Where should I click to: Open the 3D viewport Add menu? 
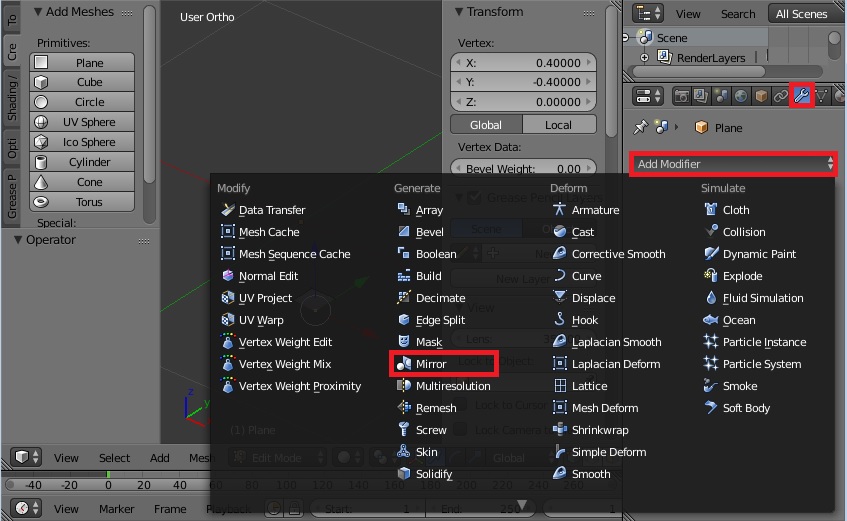click(x=159, y=458)
